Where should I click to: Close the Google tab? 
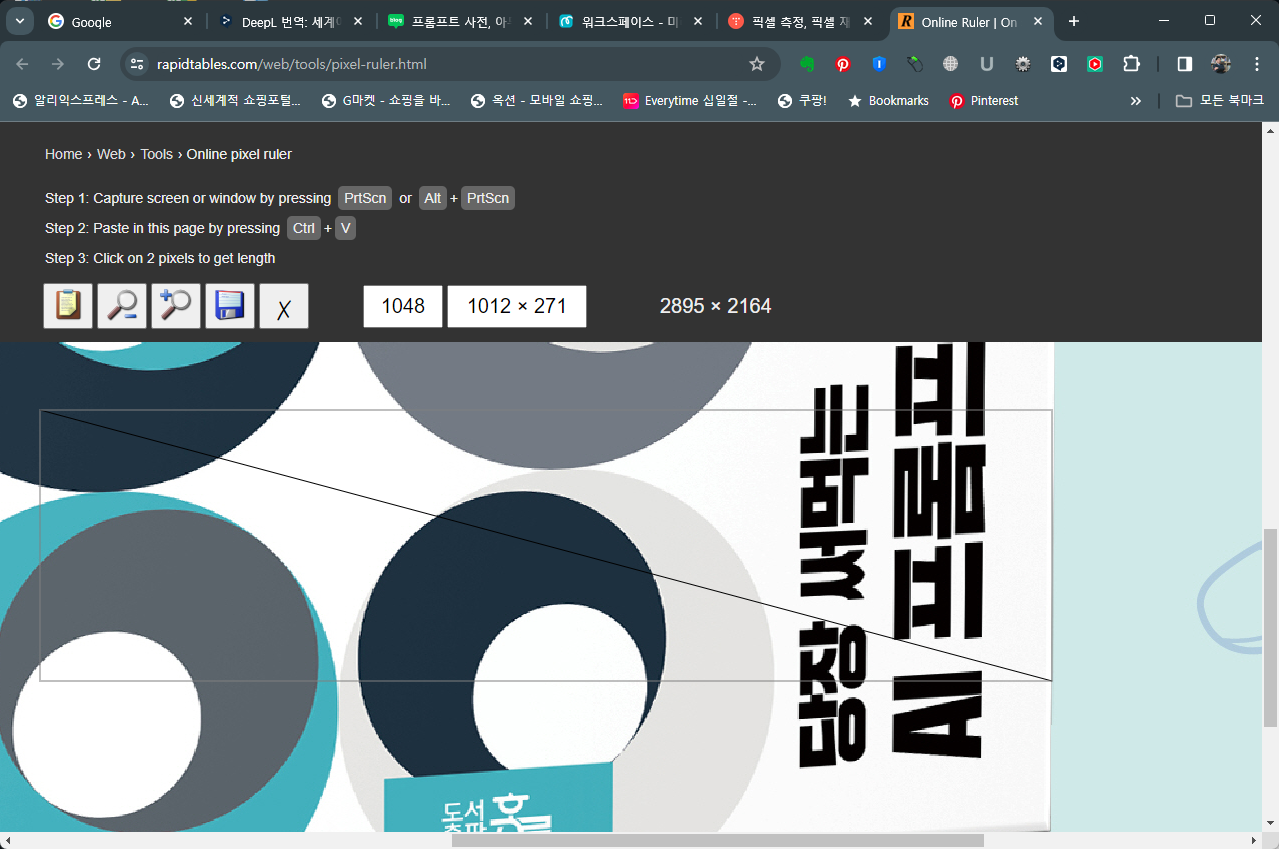[x=188, y=21]
